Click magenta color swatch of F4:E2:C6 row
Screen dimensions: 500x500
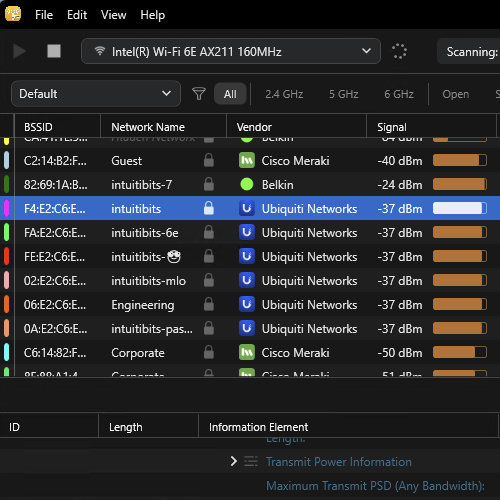(6, 208)
